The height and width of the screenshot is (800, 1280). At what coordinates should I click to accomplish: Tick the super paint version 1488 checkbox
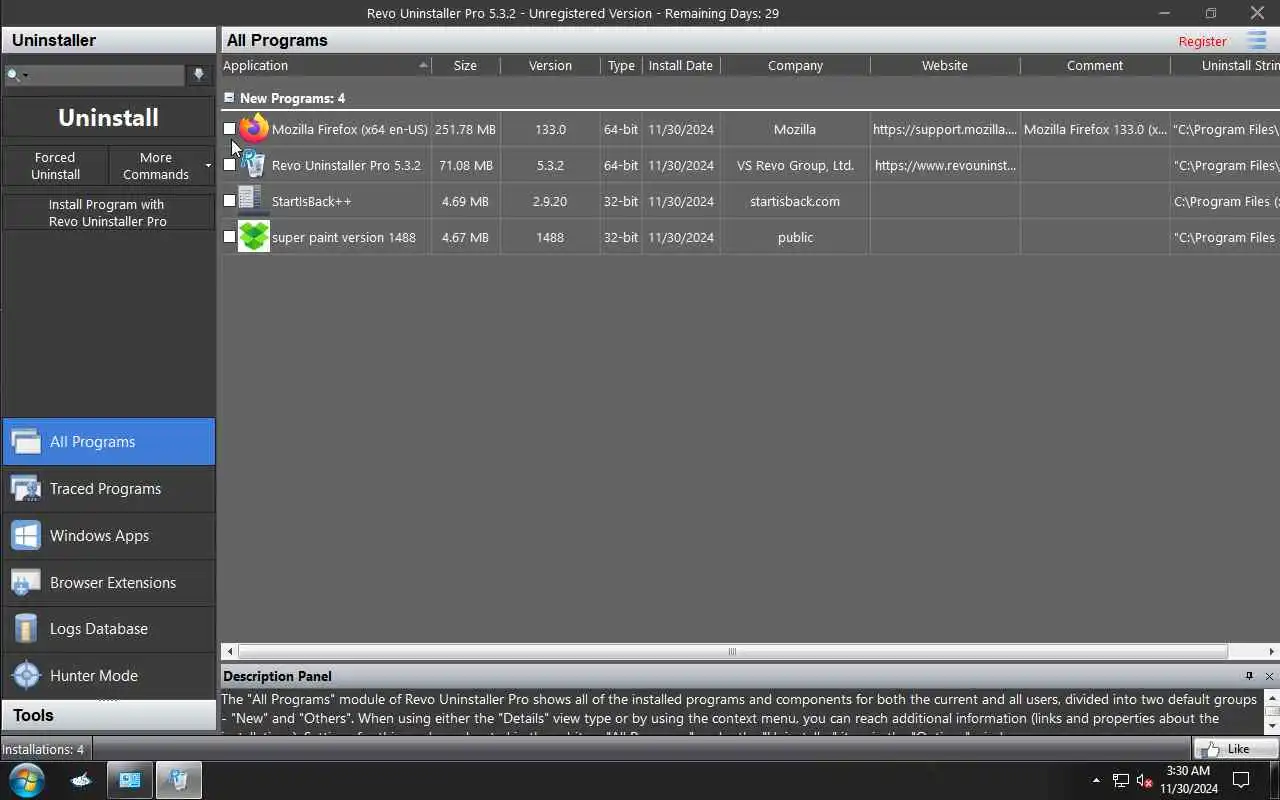pos(229,237)
